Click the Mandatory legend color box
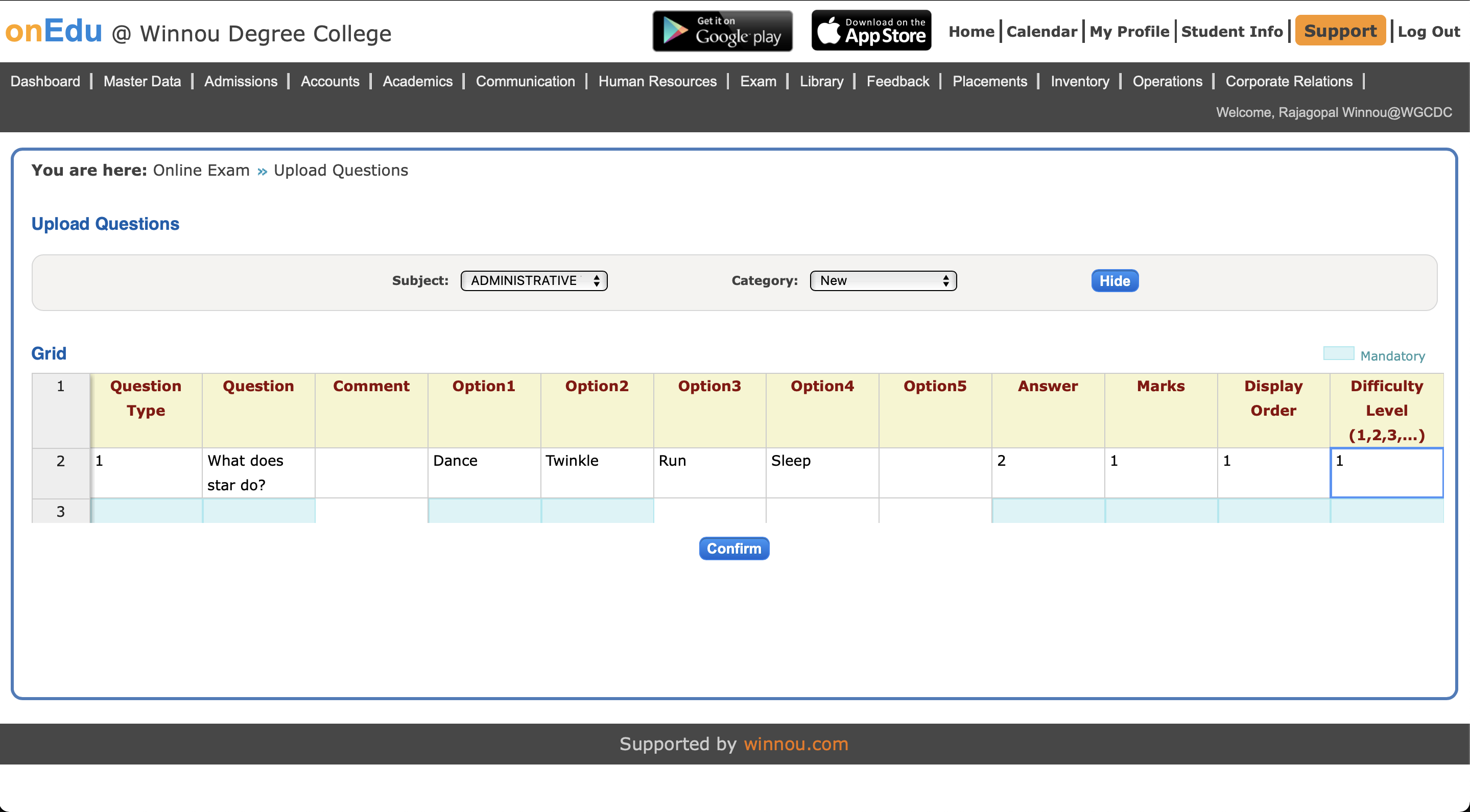Viewport: 1470px width, 812px height. coord(1338,354)
